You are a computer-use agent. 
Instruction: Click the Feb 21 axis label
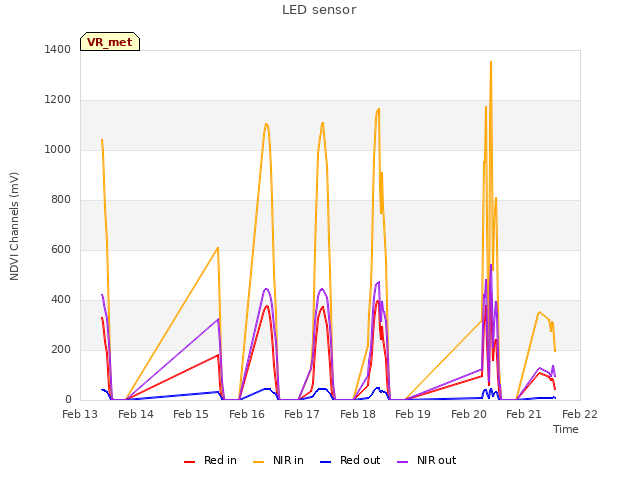524,414
